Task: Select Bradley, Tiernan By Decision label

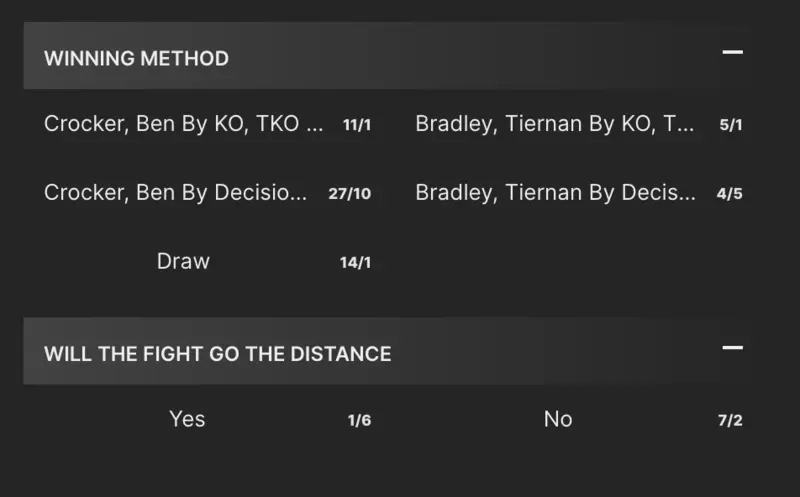Action: [555, 193]
